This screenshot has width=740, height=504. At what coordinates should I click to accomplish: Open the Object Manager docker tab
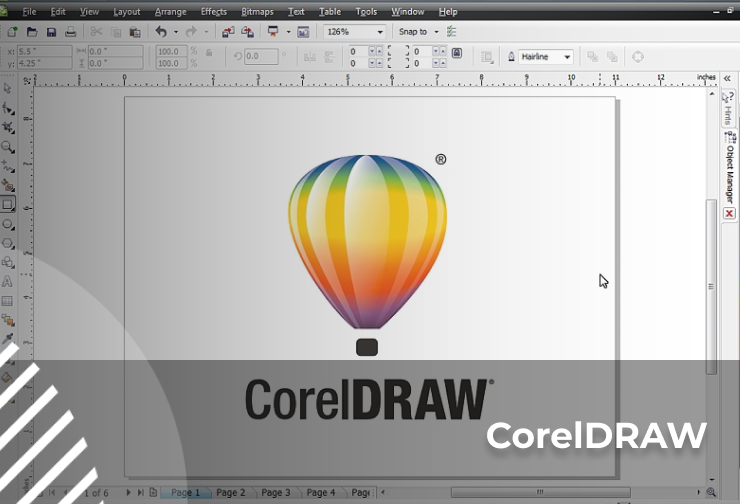tap(729, 174)
